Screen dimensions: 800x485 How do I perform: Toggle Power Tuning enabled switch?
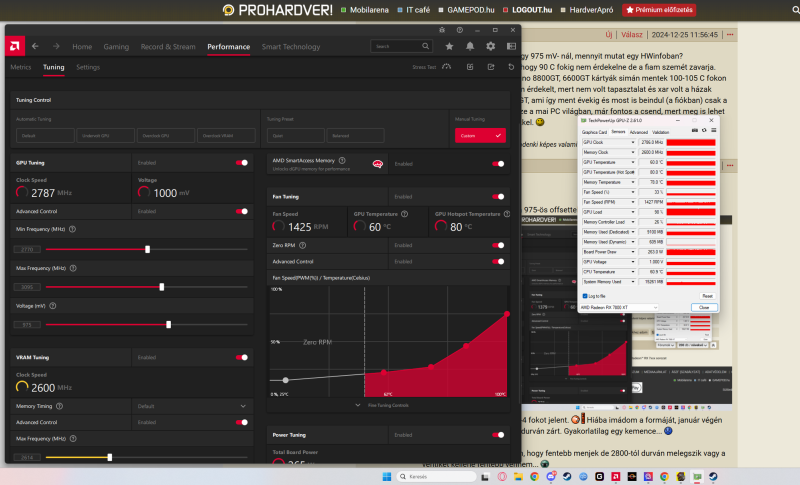pyautogui.click(x=498, y=435)
